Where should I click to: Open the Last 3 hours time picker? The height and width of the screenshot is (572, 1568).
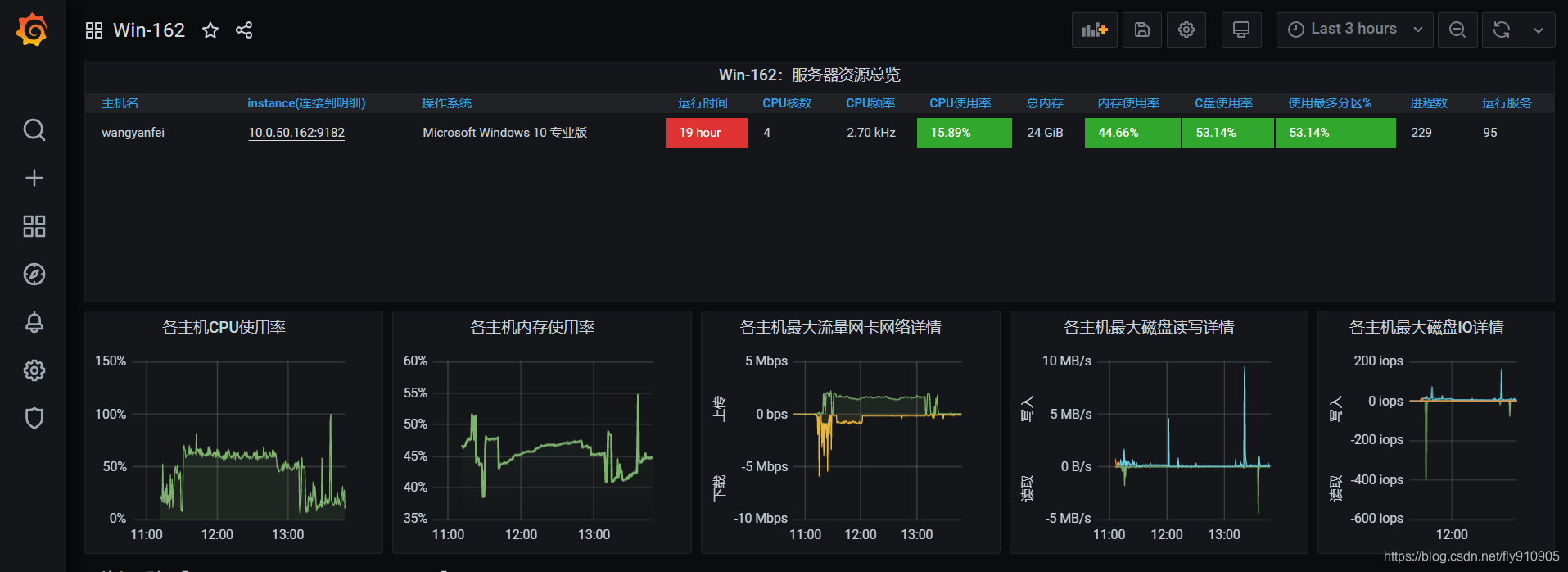[1354, 30]
